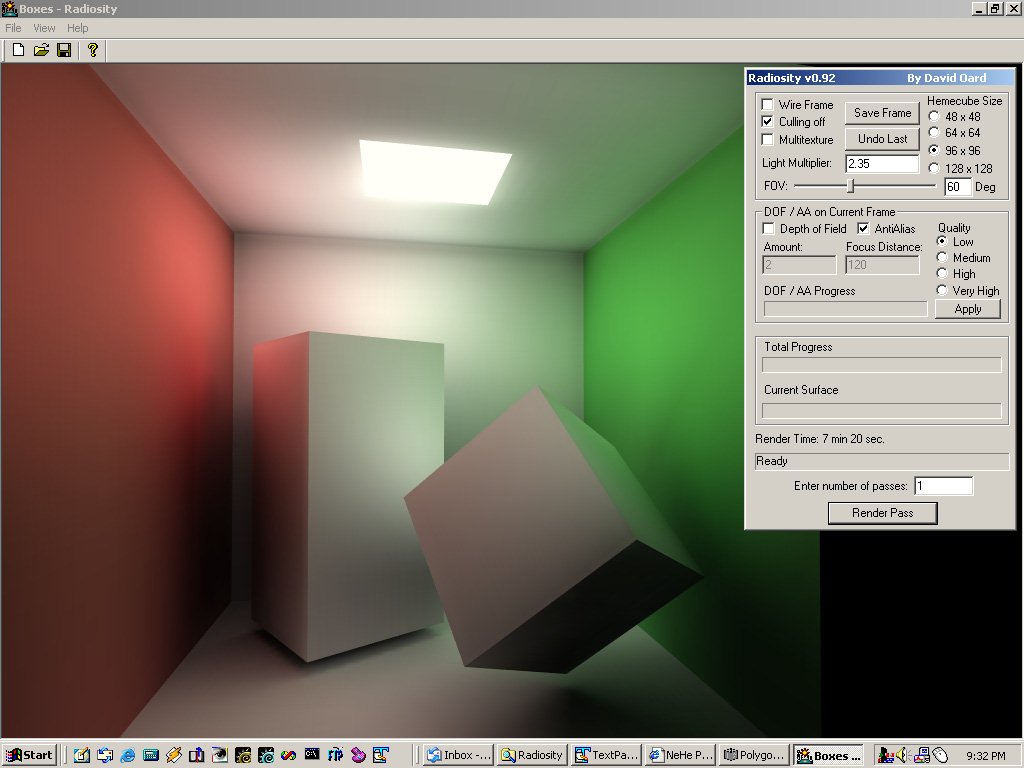Launch the command prompt quick launch icon
This screenshot has width=1024, height=768.
click(x=312, y=755)
